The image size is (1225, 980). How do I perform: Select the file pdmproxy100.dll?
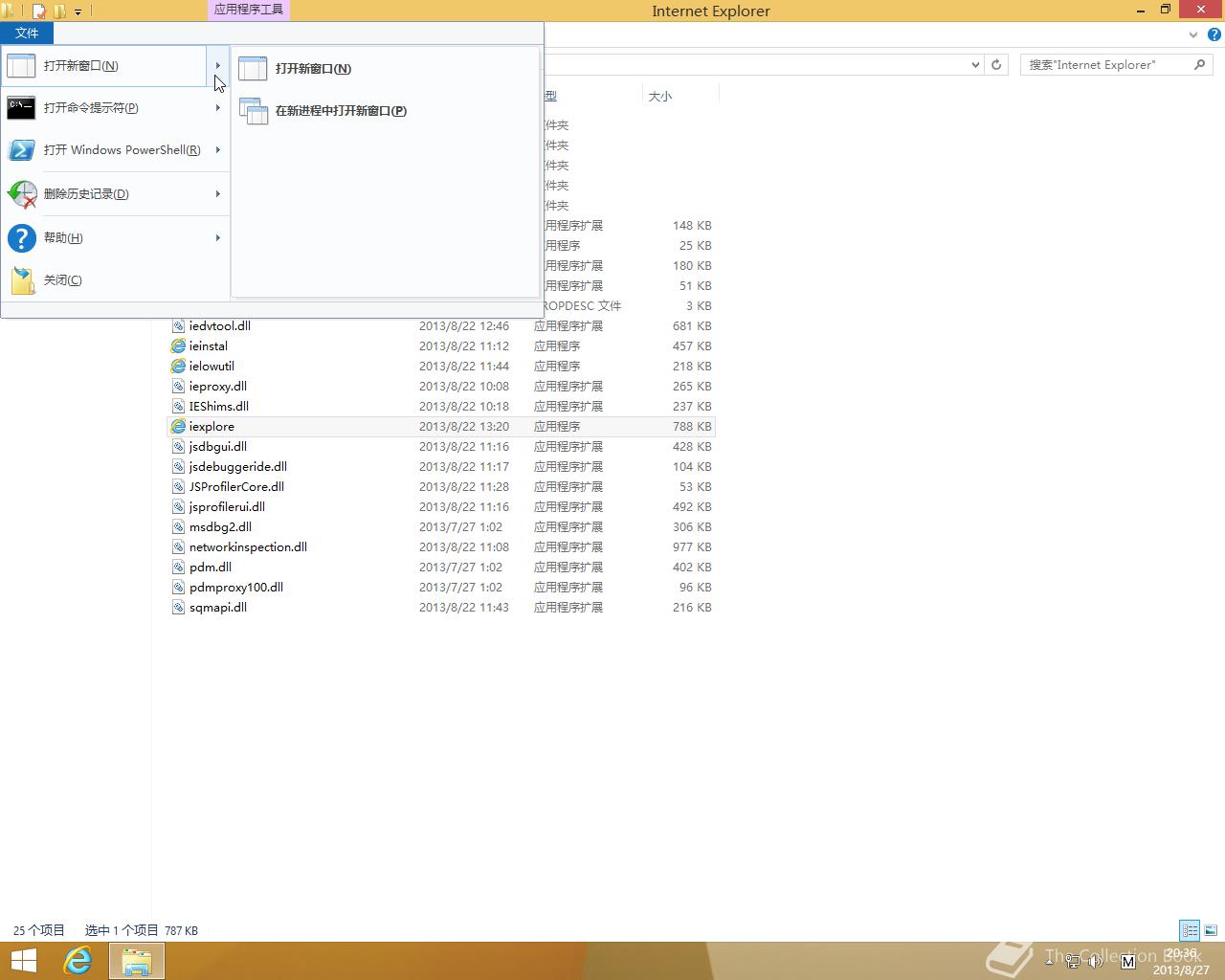pos(236,588)
